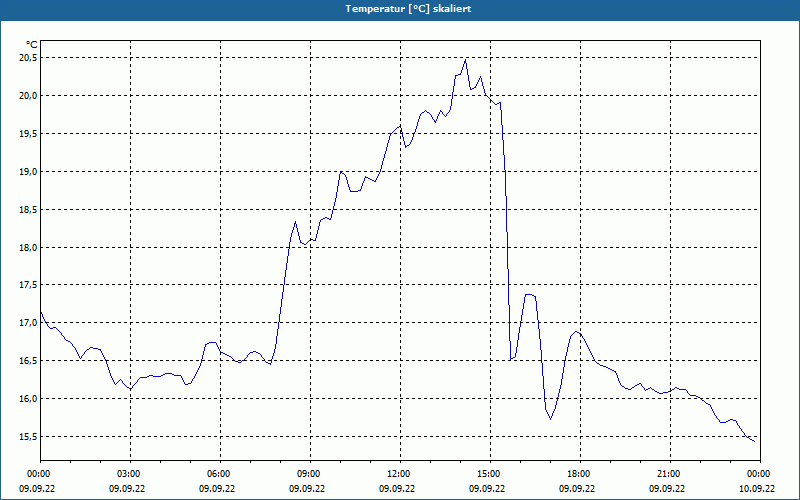Viewport: 800px width, 500px height.
Task: Click the 10.09.22 date label
Action: tap(757, 488)
